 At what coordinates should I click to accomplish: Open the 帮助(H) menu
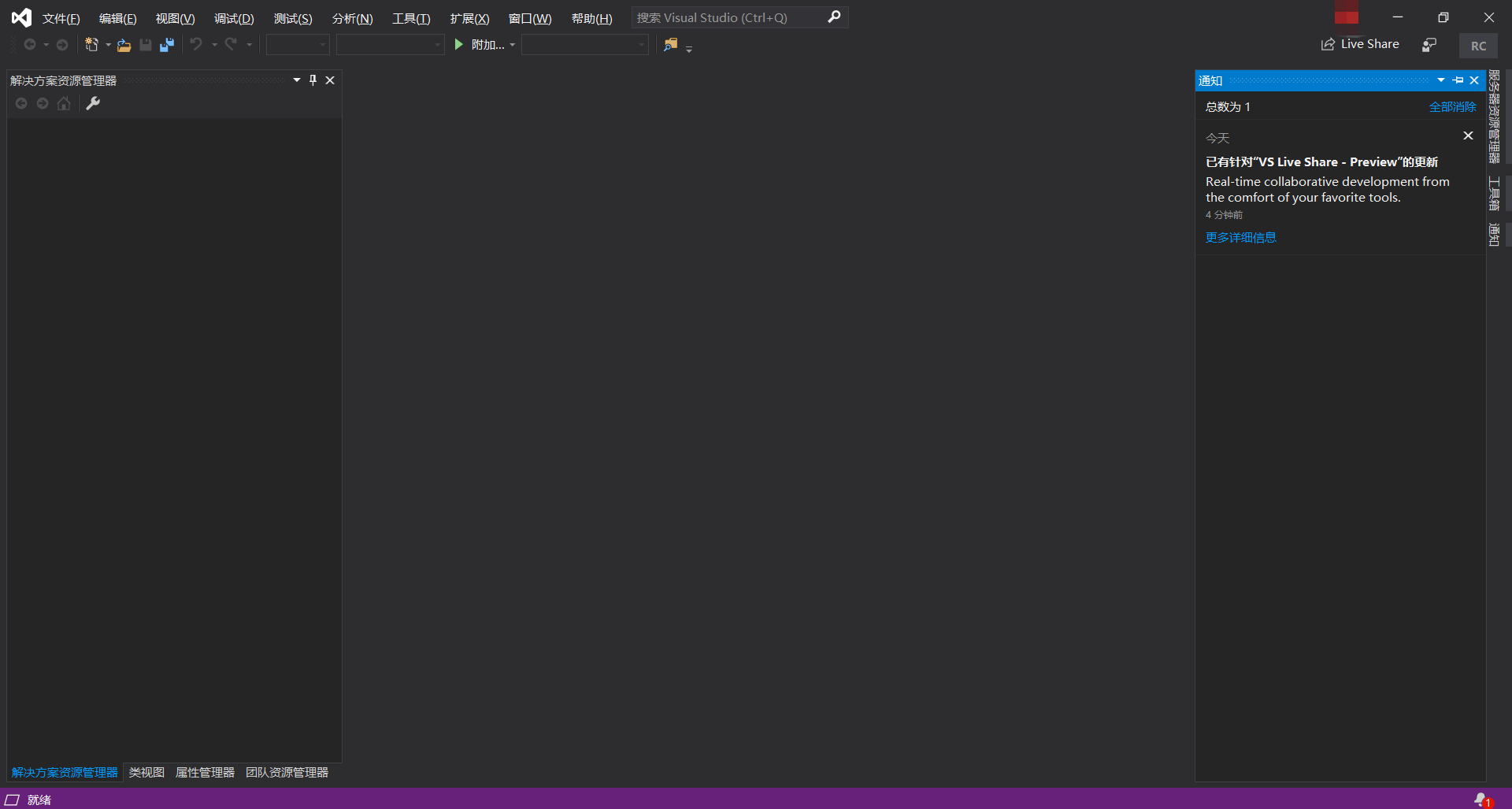(x=591, y=18)
